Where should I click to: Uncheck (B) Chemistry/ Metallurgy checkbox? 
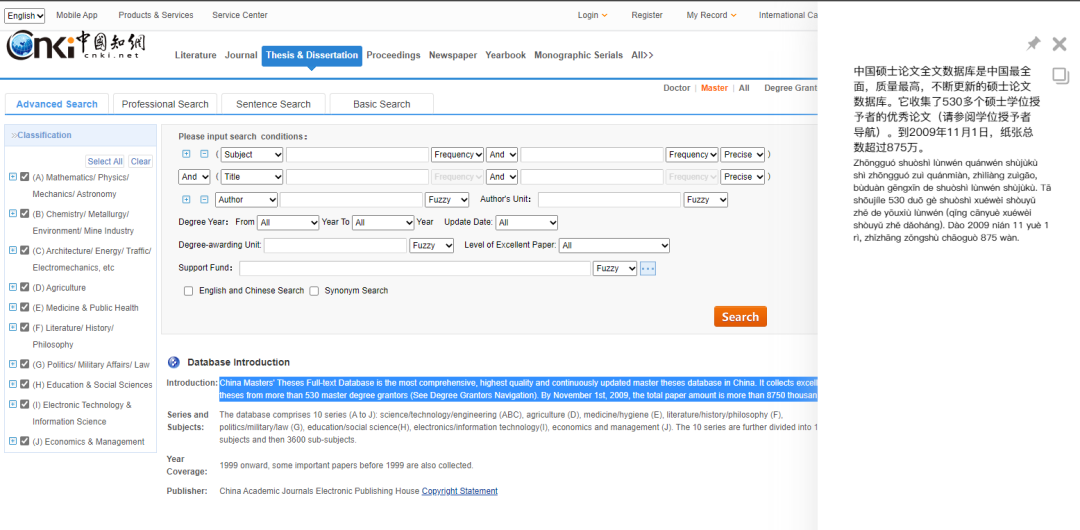tap(25, 213)
